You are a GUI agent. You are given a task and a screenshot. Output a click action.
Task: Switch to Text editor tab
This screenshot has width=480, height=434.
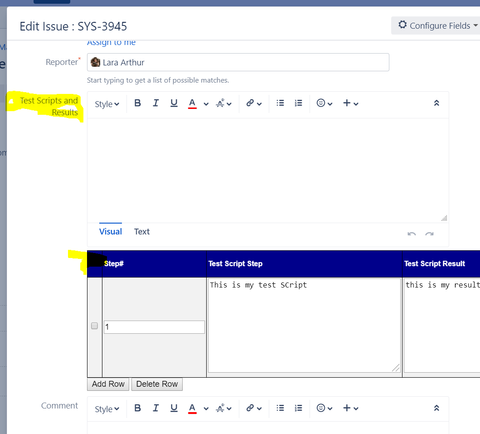click(x=142, y=231)
